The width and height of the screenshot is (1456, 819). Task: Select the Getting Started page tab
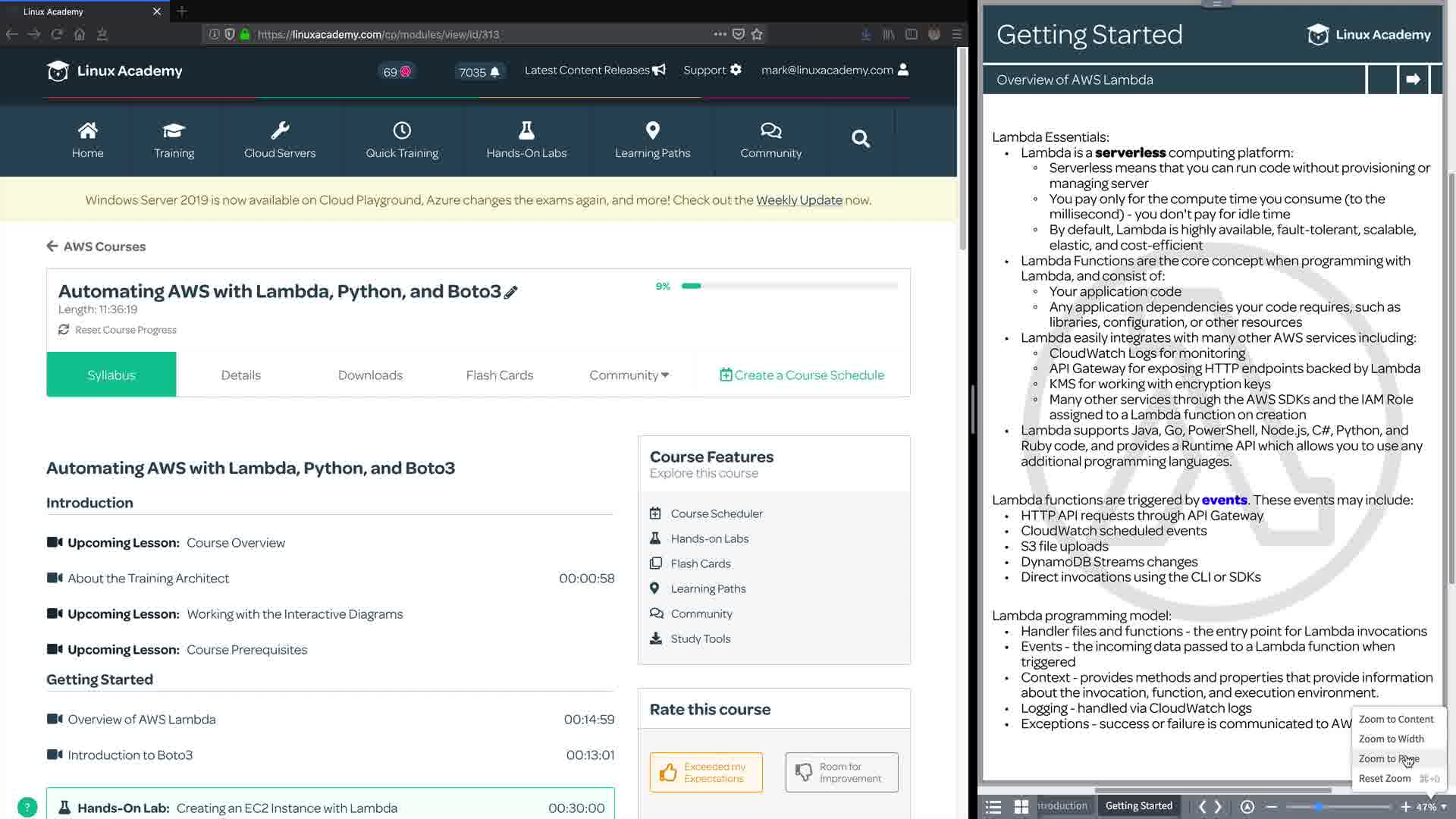[x=1138, y=806]
